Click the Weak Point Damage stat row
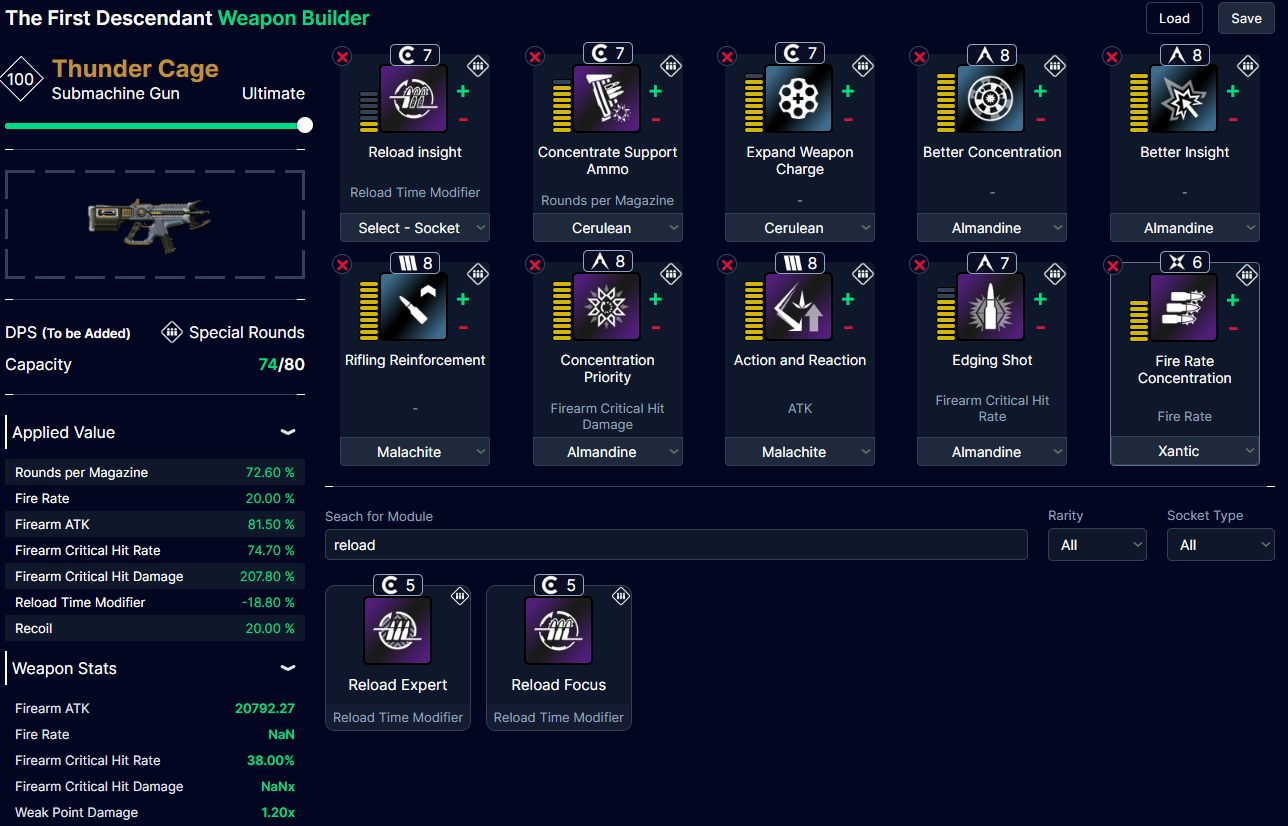Viewport: 1288px width, 826px height. [x=155, y=812]
